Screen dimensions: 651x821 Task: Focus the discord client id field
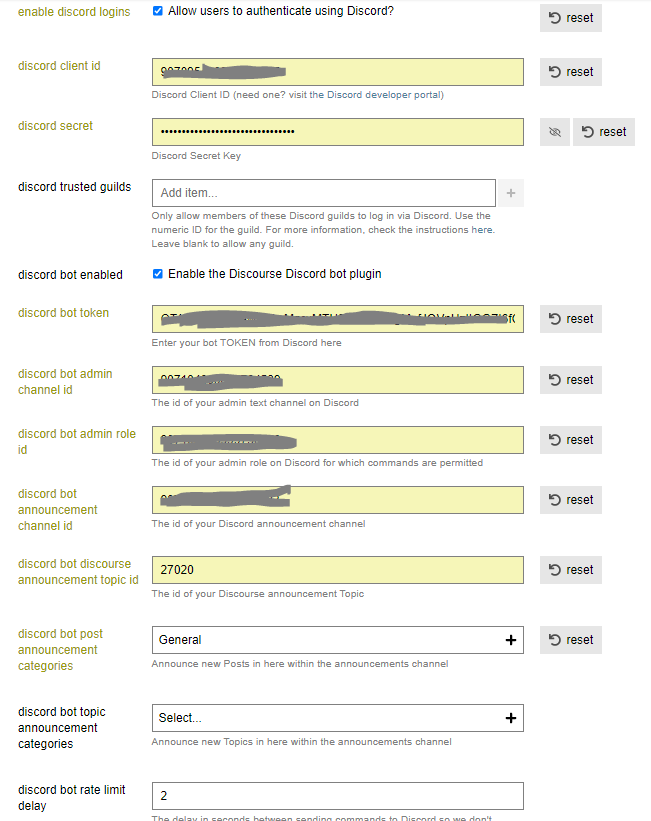click(337, 72)
